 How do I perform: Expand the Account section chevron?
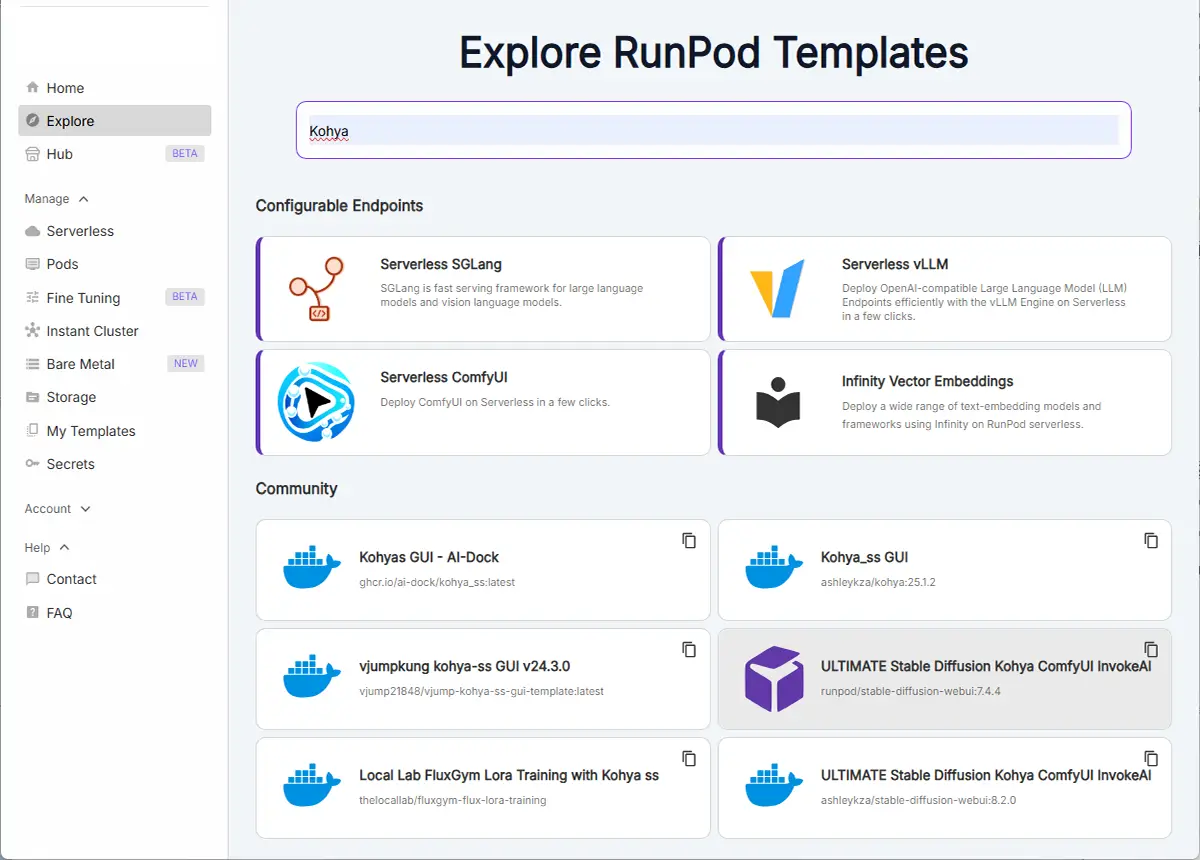click(x=85, y=509)
